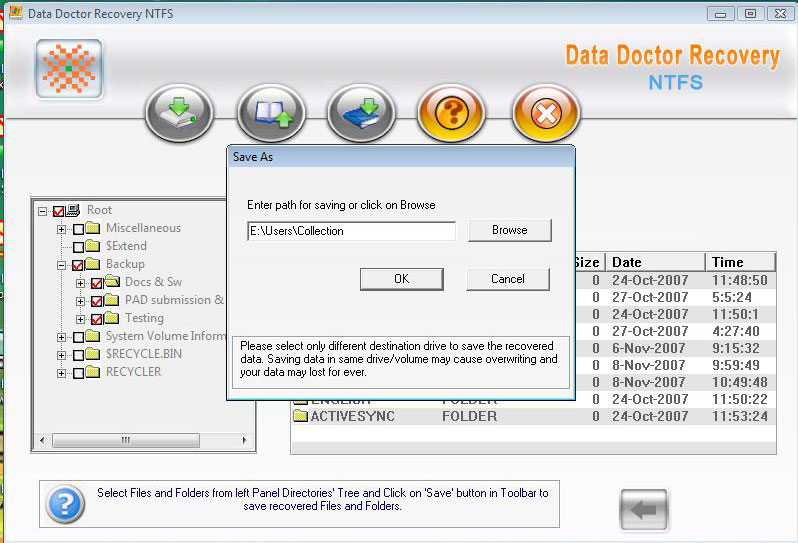Expand the RECYCLER tree node

click(61, 373)
